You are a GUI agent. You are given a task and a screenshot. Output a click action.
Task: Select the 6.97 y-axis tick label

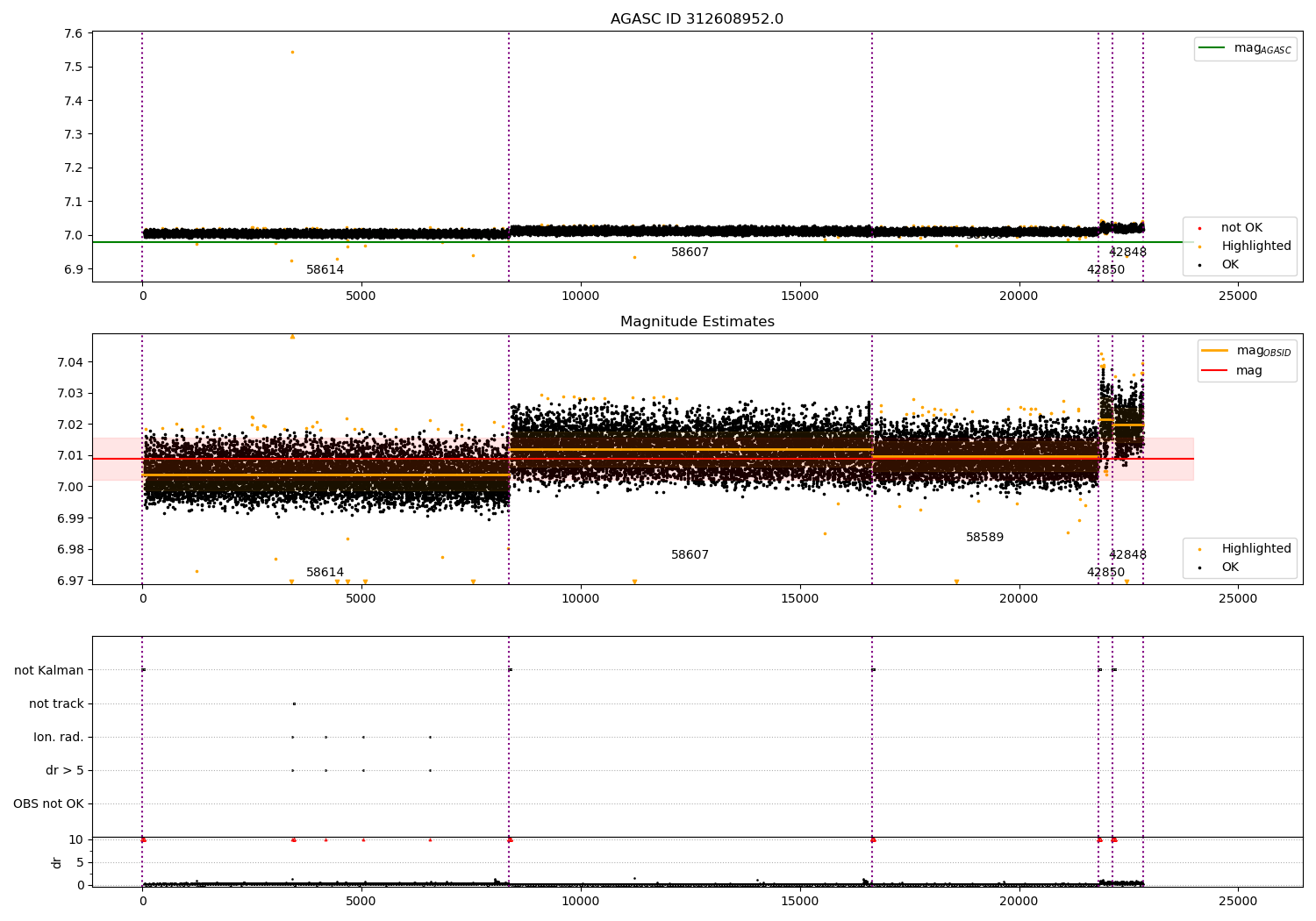click(x=69, y=581)
